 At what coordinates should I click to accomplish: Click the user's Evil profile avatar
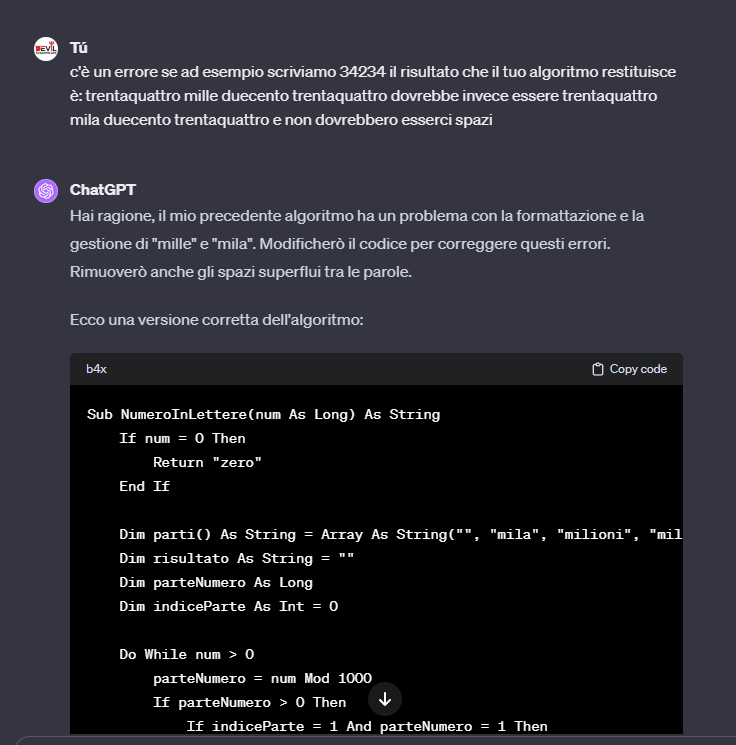click(x=46, y=48)
